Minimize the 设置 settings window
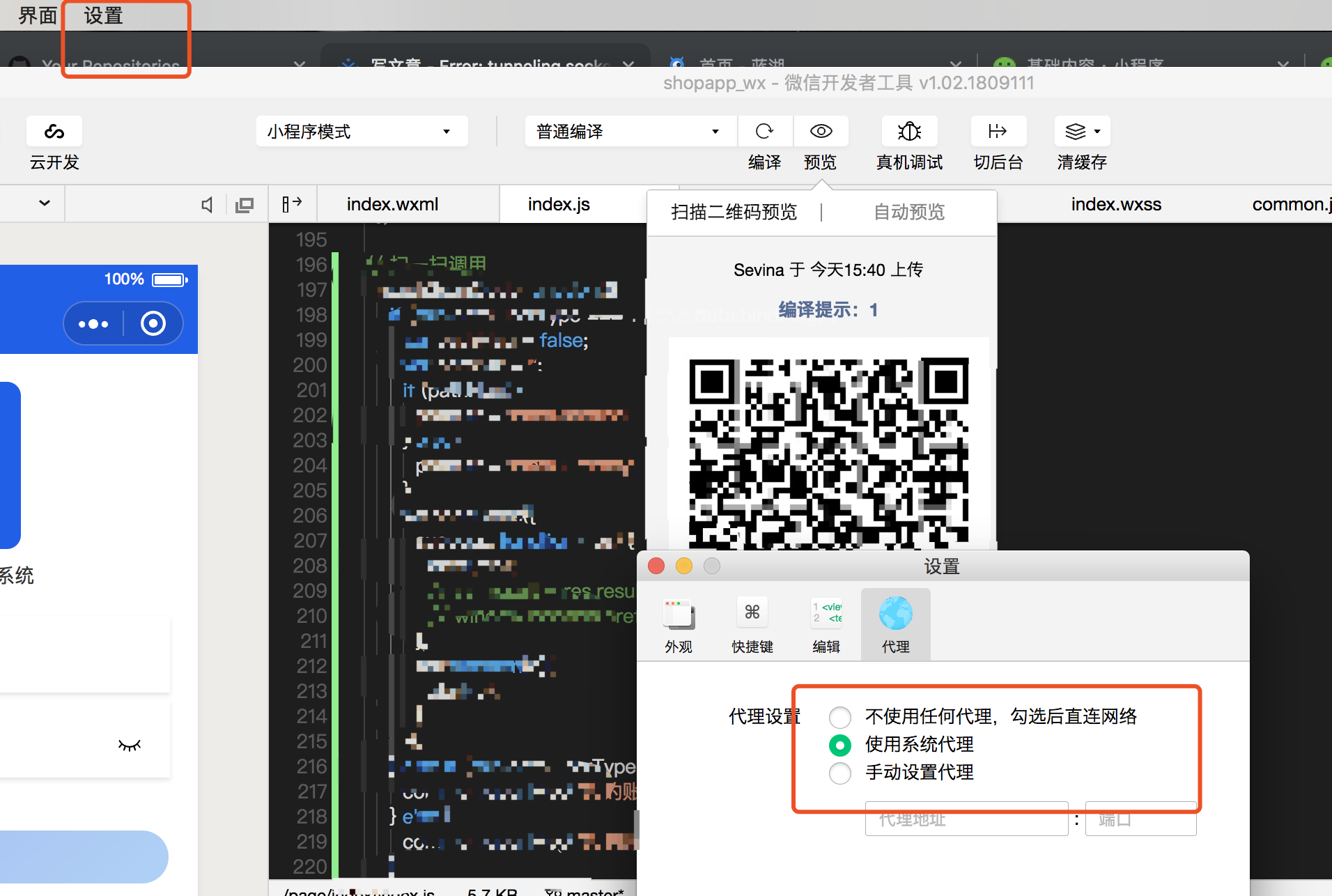Screen dimensions: 1332x896 [x=684, y=566]
